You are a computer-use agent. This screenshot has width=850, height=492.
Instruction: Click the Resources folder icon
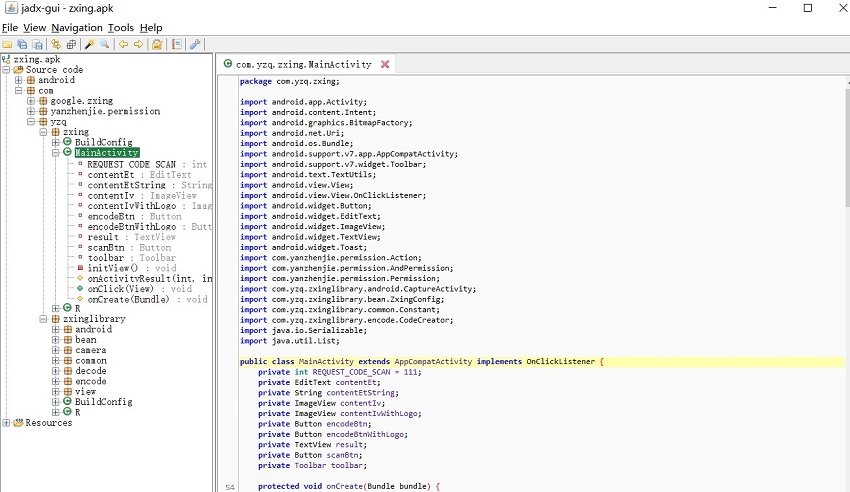click(x=18, y=423)
